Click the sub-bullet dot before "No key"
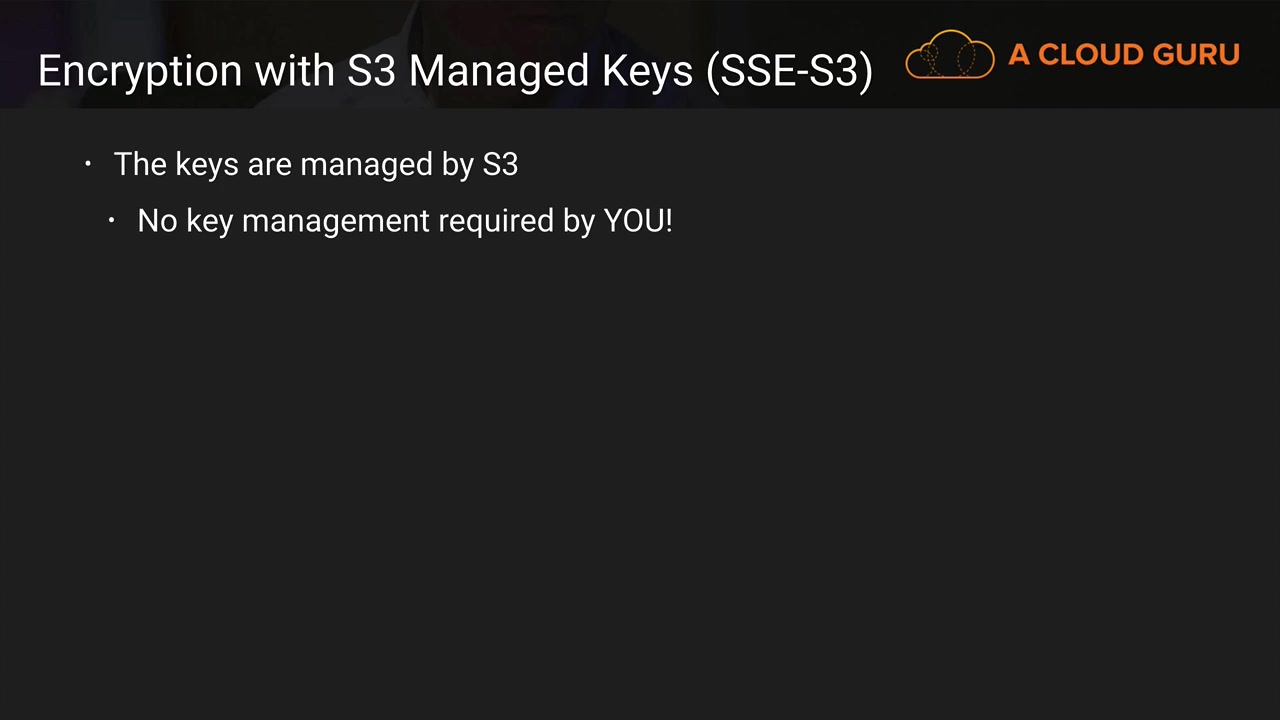1280x720 pixels. coord(112,220)
